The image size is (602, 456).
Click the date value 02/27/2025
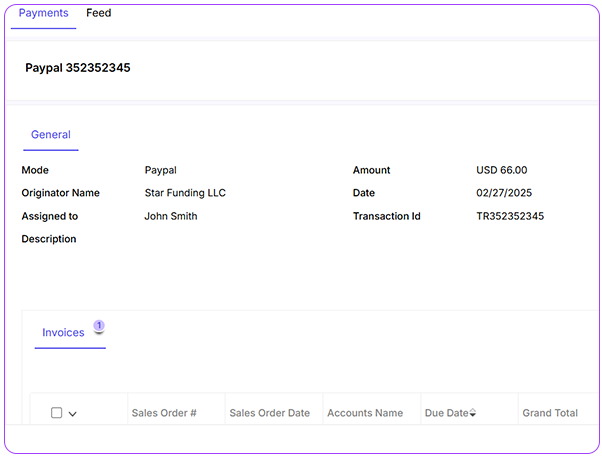point(506,193)
